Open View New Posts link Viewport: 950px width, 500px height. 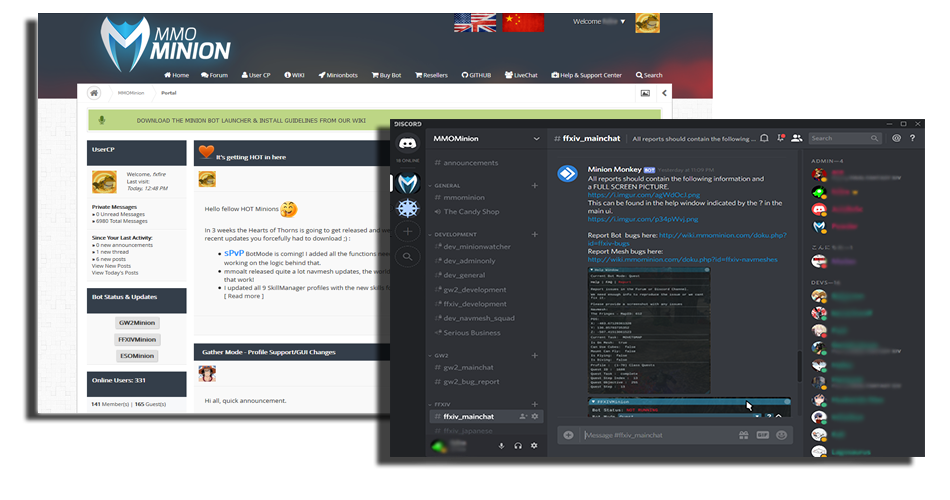coord(111,266)
